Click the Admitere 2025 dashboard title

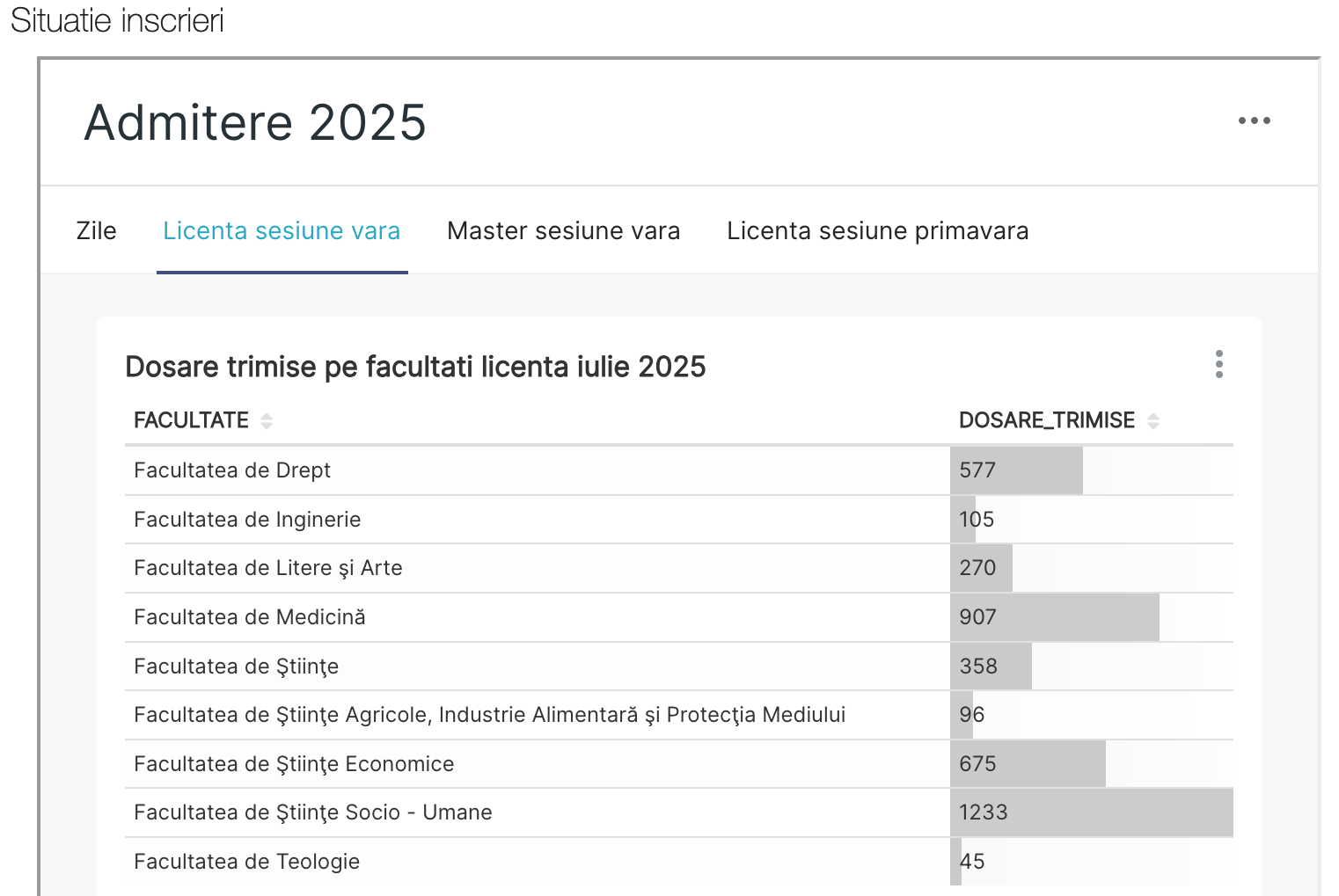255,122
